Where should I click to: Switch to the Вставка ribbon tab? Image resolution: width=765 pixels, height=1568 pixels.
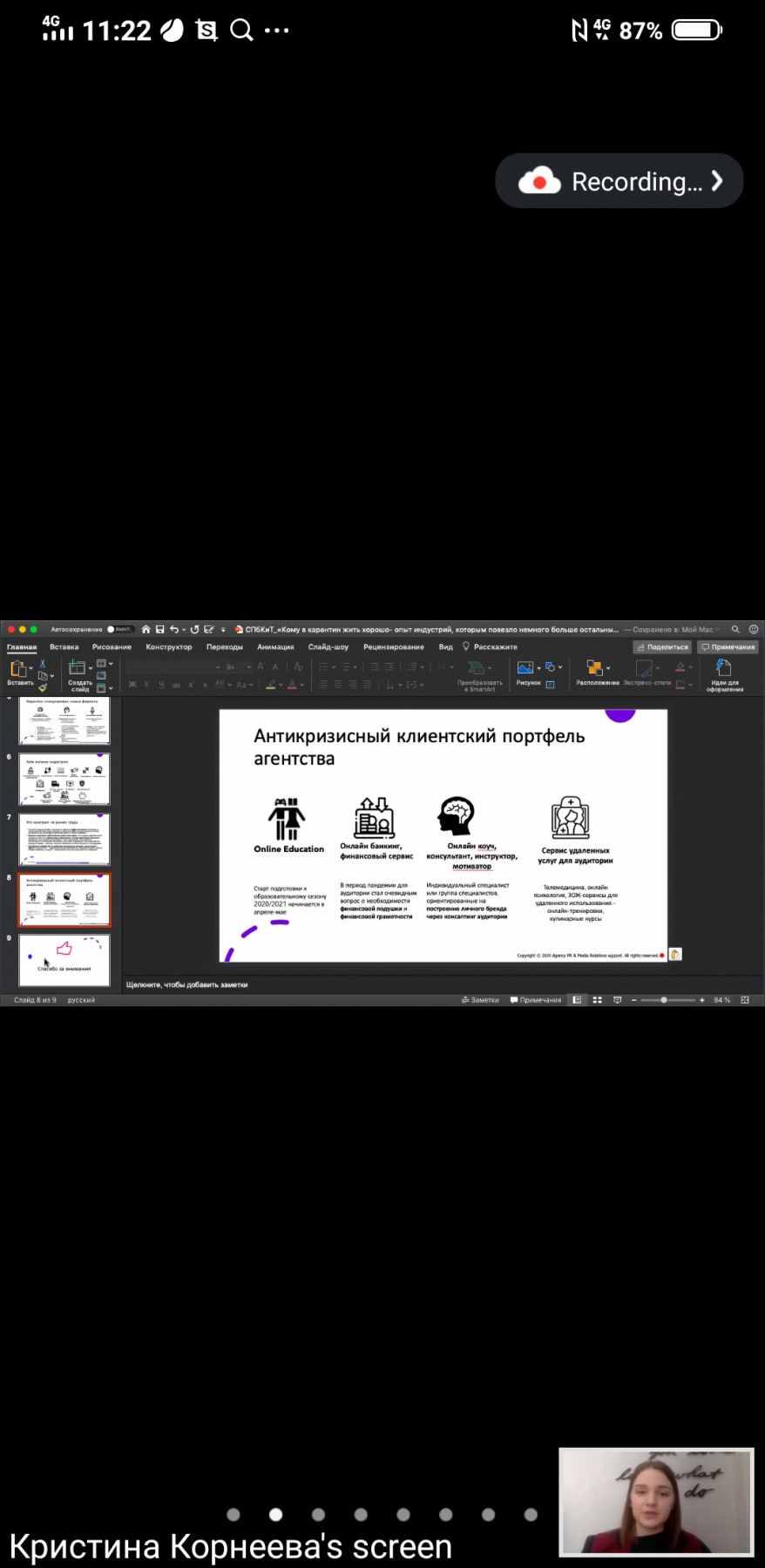click(64, 647)
